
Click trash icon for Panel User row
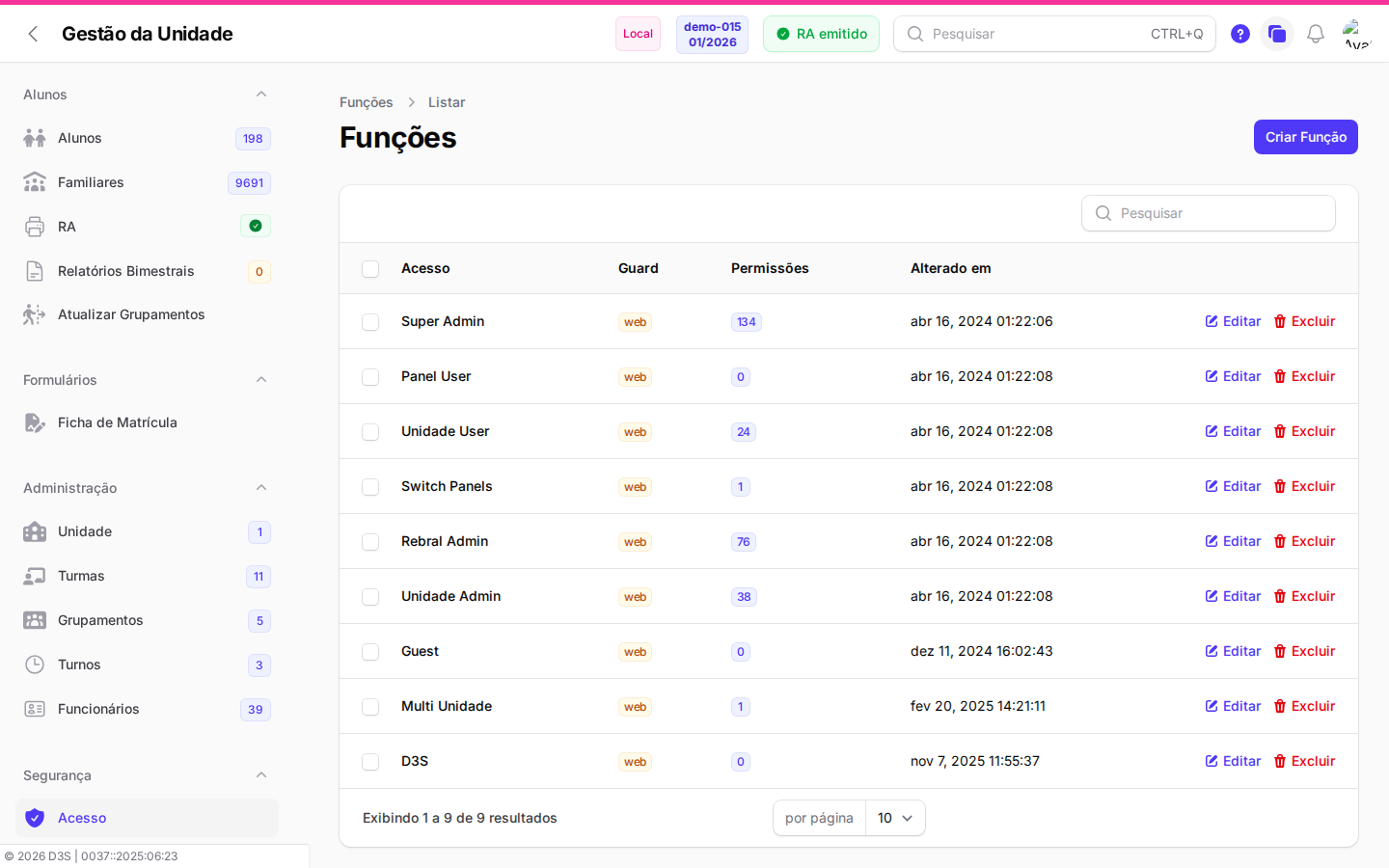pyautogui.click(x=1280, y=376)
